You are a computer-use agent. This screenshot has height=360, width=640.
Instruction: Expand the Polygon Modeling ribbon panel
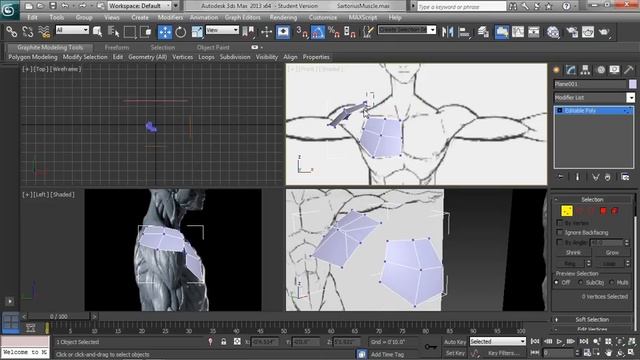pos(33,57)
